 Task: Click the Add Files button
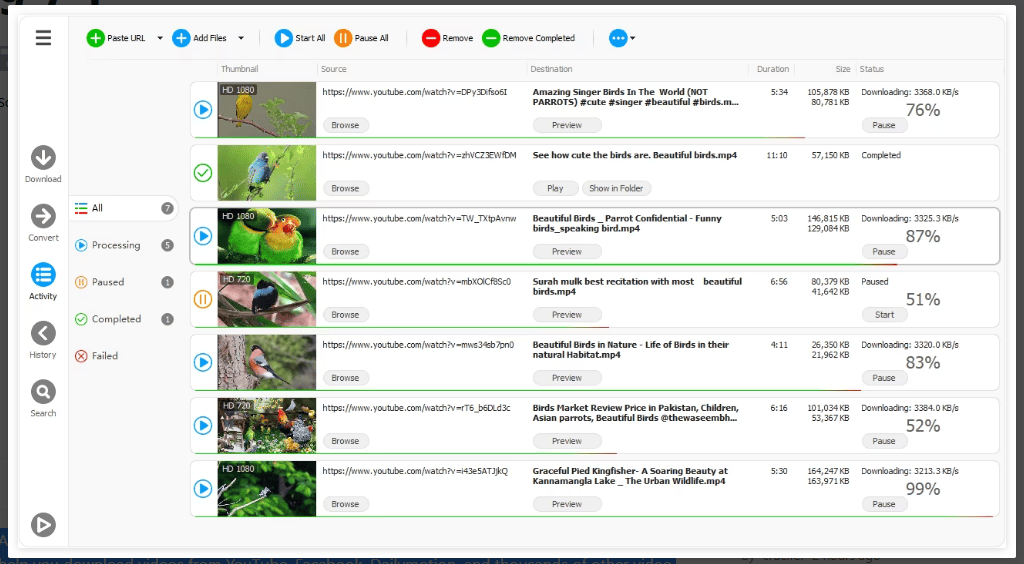tap(200, 38)
